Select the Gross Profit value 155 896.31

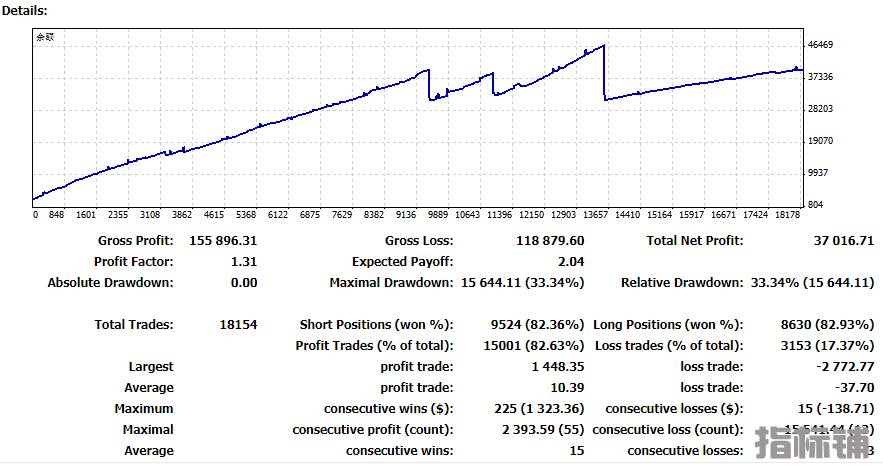[x=223, y=241]
